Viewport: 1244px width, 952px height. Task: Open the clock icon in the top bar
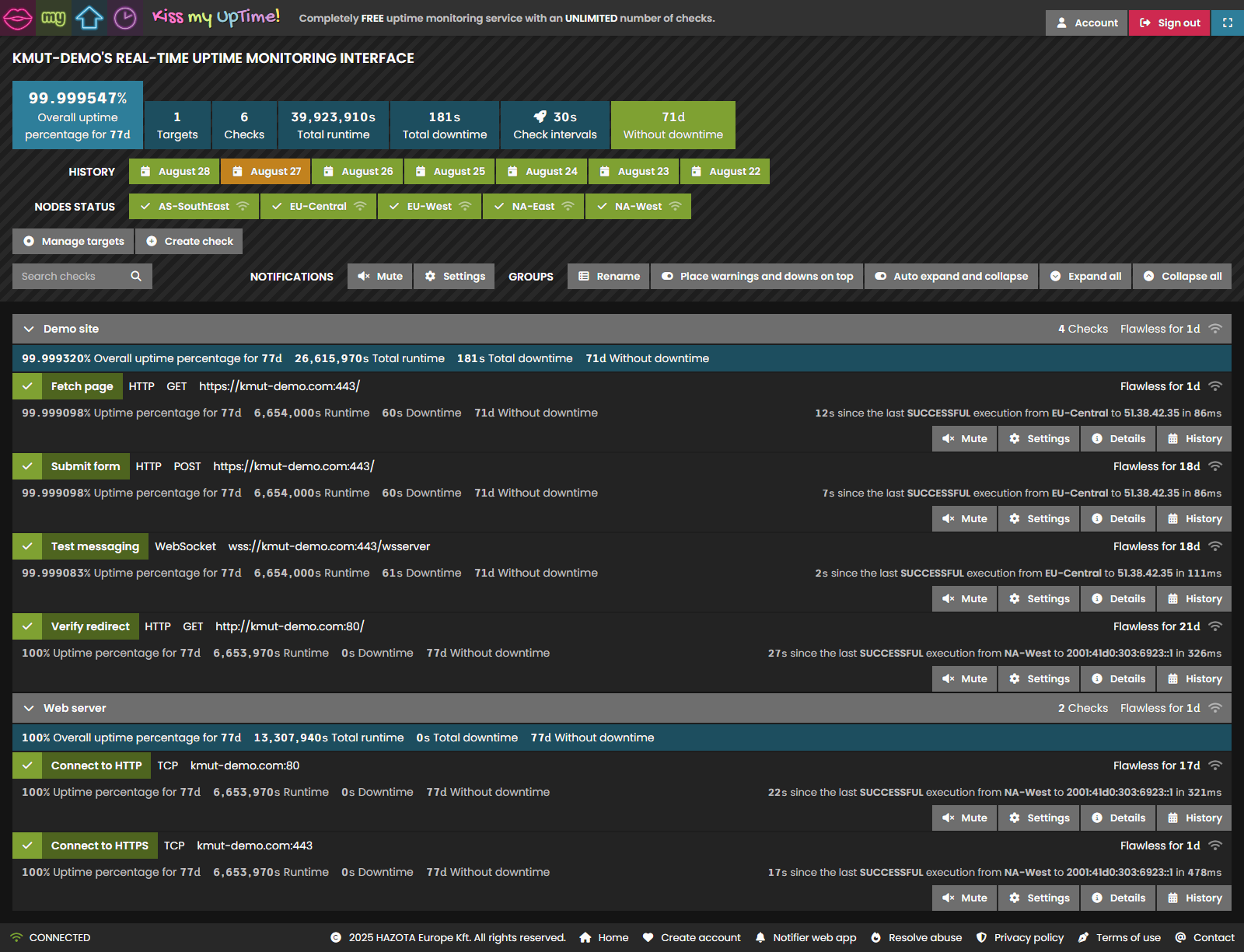point(124,17)
